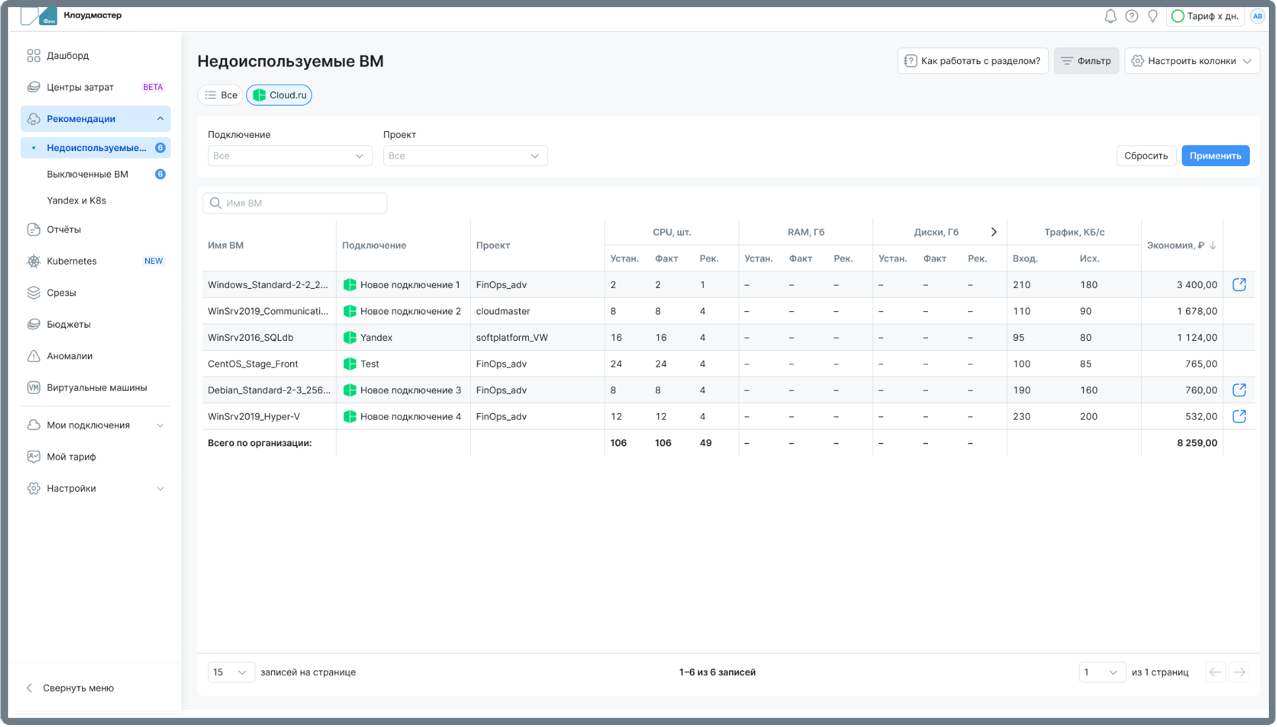Image resolution: width=1277 pixels, height=727 pixels.
Task: Open external link for WinSrv2019_Hyper-V row
Action: (1239, 417)
